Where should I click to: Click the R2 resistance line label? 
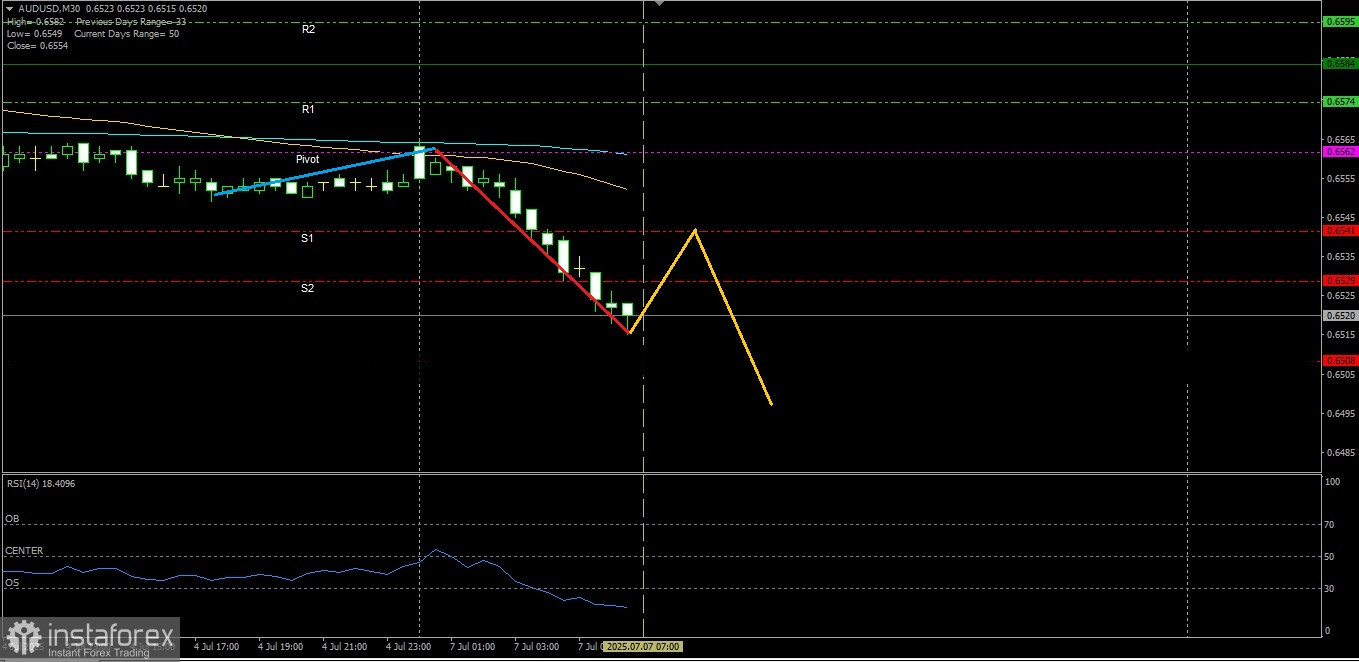click(x=308, y=30)
